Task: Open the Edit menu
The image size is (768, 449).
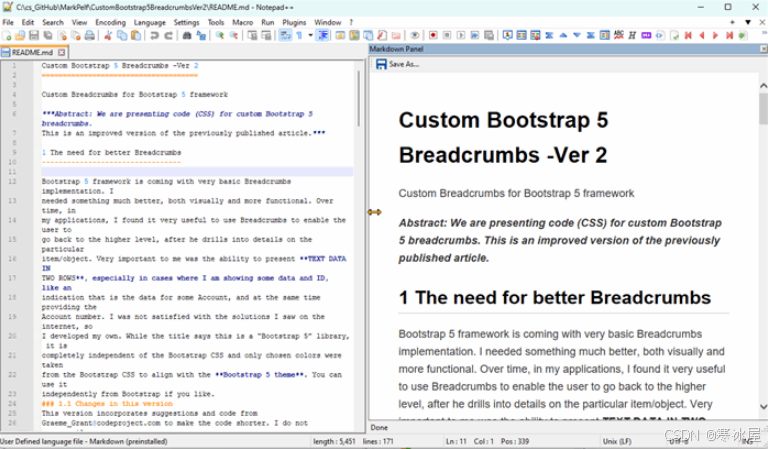Action: click(28, 23)
